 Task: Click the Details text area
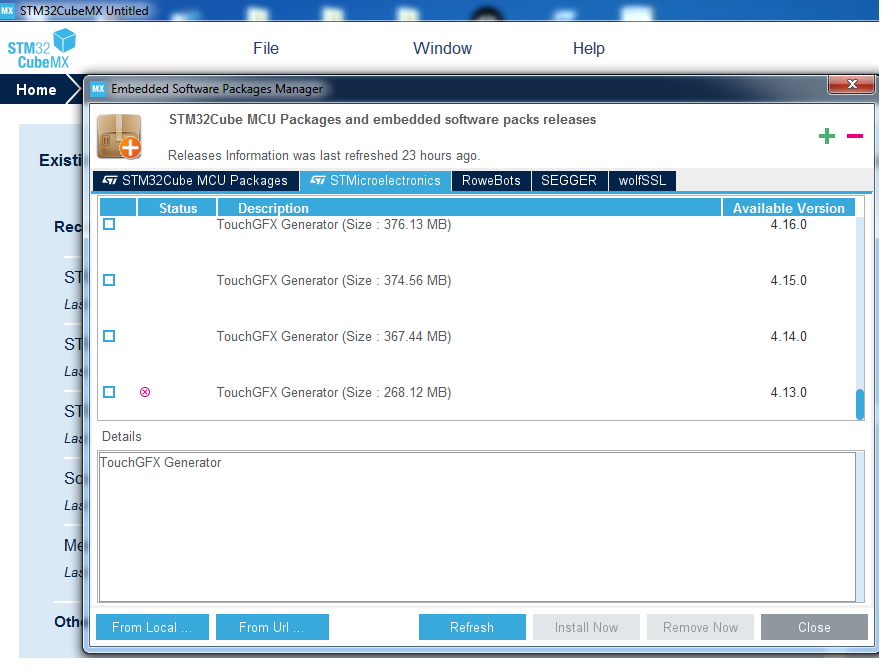[477, 527]
